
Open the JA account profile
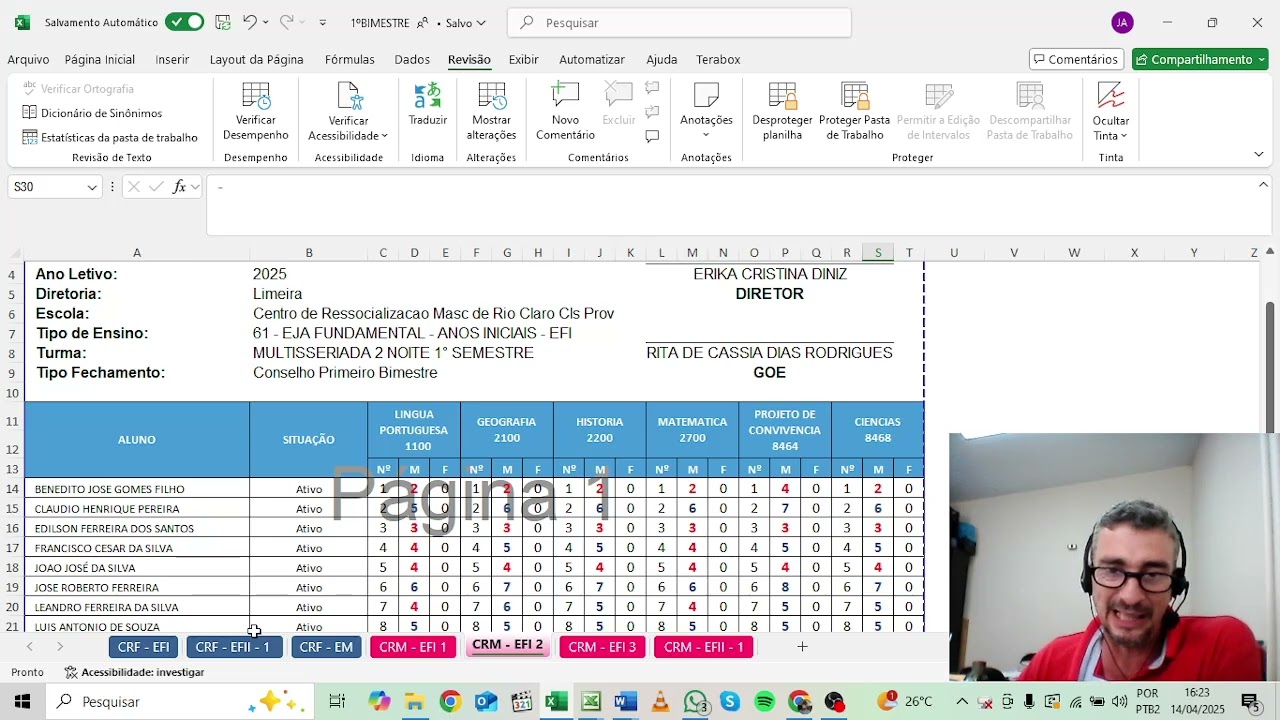point(1122,22)
